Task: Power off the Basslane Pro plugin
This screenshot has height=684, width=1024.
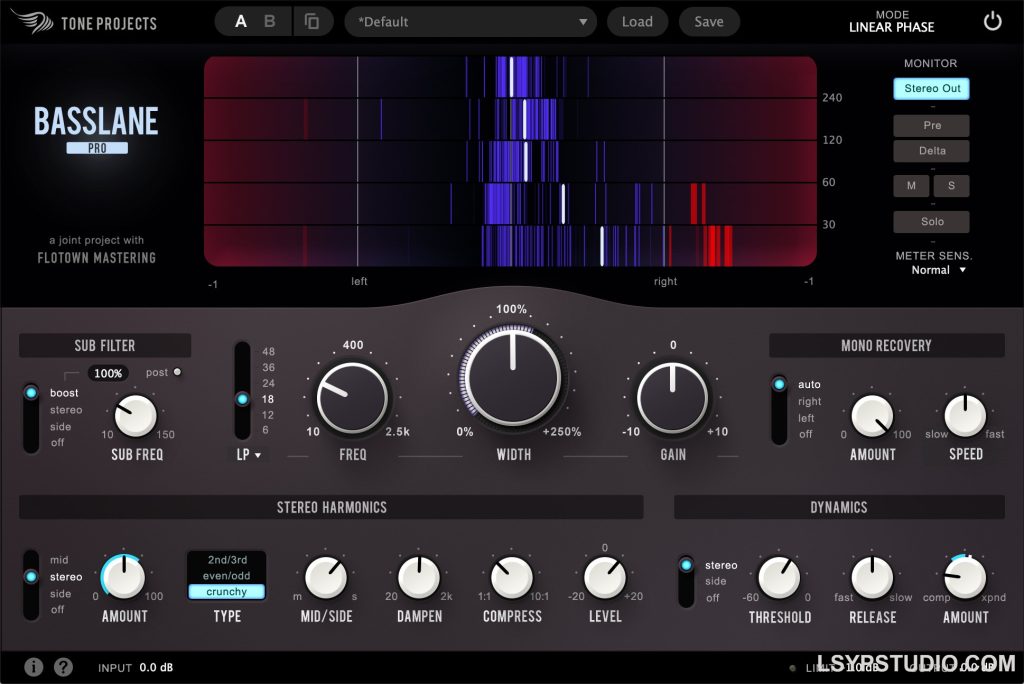Action: (x=992, y=19)
